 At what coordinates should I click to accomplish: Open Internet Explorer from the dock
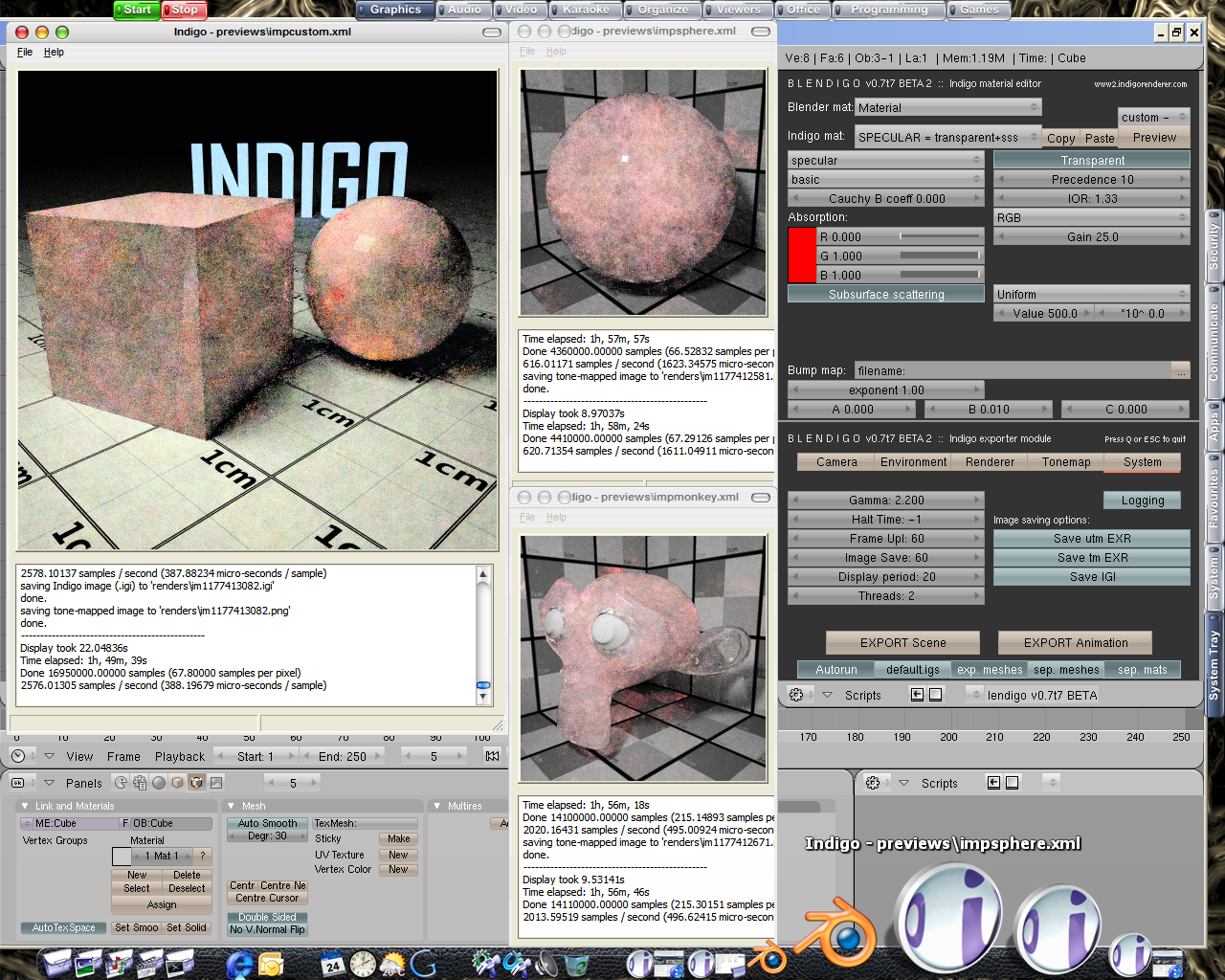[239, 963]
